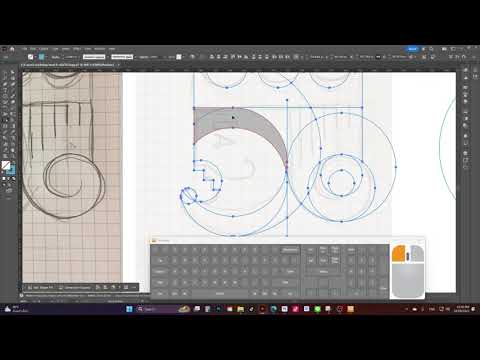Click the Home icon in menu bar
Image resolution: width=480 pixels, height=360 pixels.
(x=12, y=49)
